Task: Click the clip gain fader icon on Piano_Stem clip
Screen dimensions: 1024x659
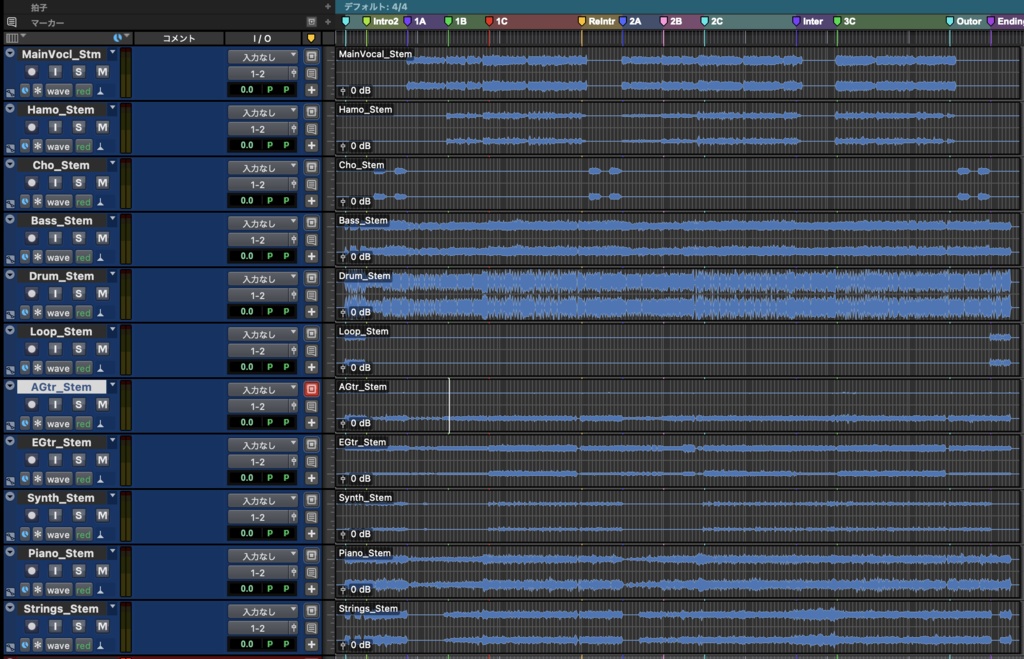Action: (343, 590)
